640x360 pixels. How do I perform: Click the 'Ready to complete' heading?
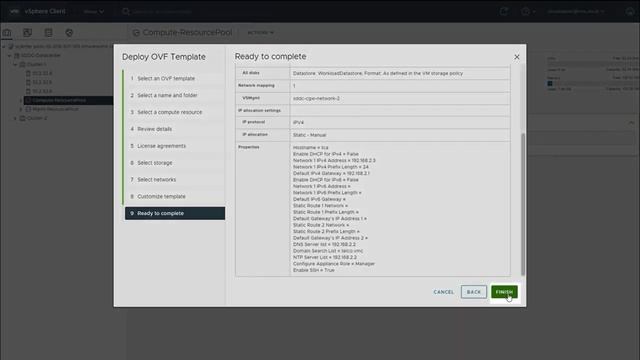tap(270, 56)
